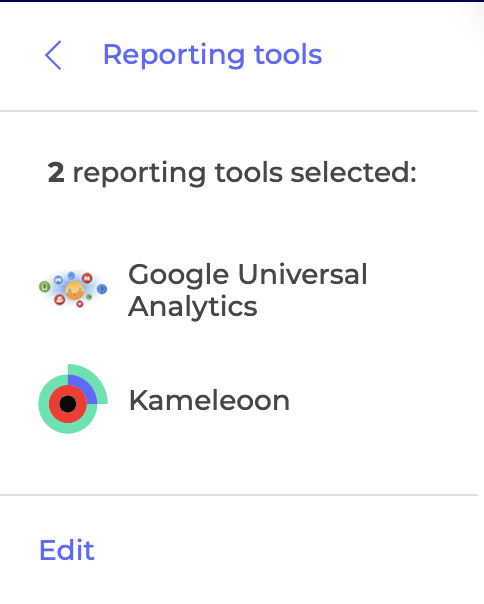Select the Google Universal Analytics label
Viewport: 484px width, 604px height.
[247, 290]
